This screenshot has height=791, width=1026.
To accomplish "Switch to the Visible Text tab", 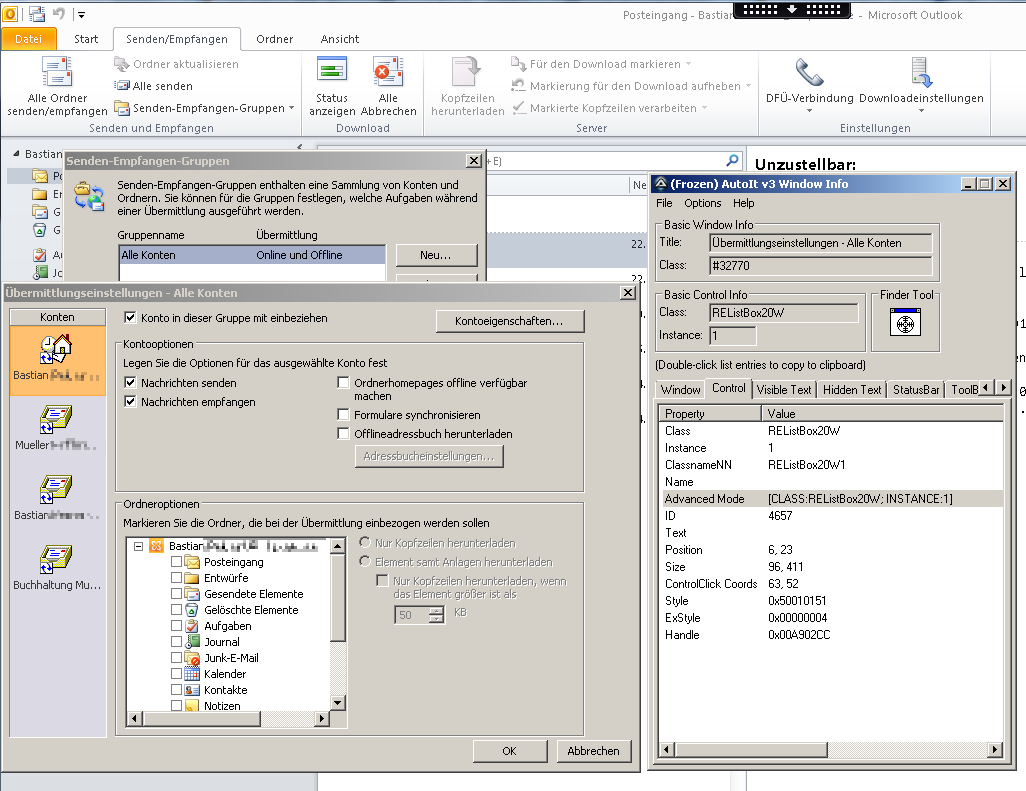I will tap(785, 389).
